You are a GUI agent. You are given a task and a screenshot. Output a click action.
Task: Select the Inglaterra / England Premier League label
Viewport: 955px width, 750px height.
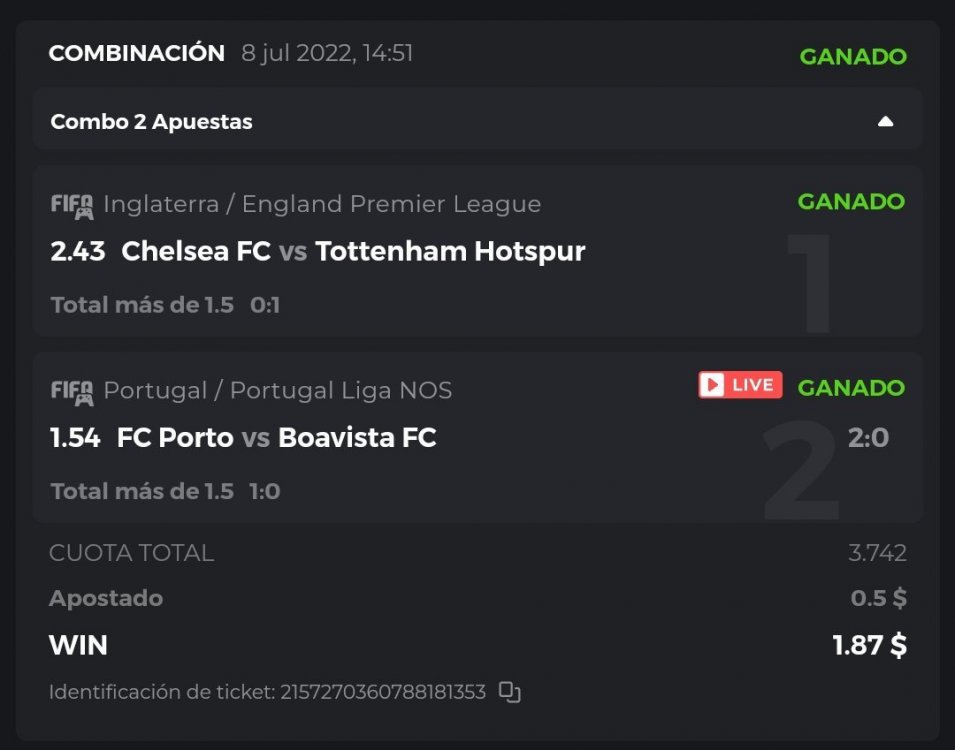(322, 205)
